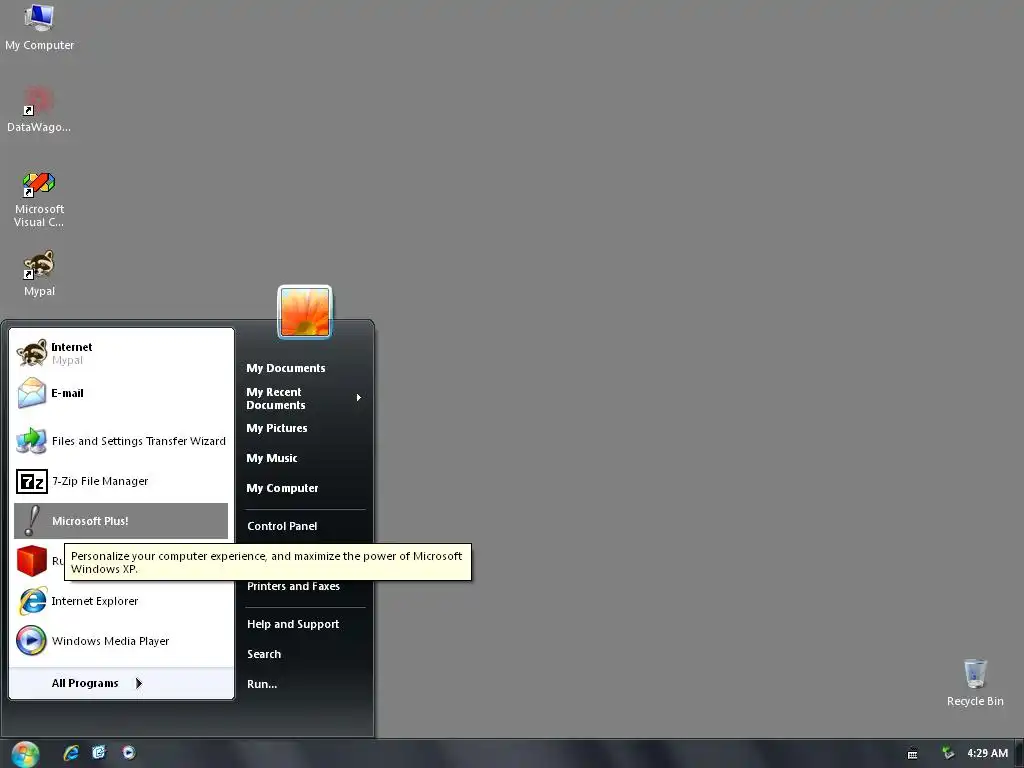Expand the My Recent Documents submenu arrow
The width and height of the screenshot is (1024, 768).
click(x=359, y=398)
